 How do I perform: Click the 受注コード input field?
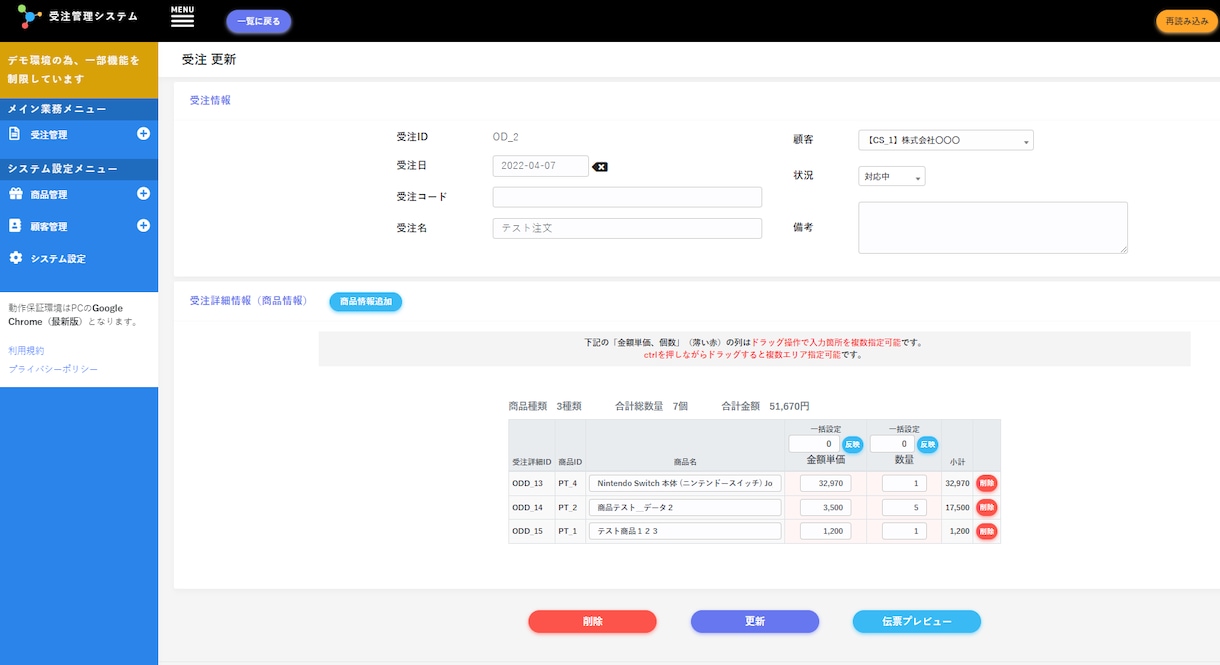(x=627, y=197)
